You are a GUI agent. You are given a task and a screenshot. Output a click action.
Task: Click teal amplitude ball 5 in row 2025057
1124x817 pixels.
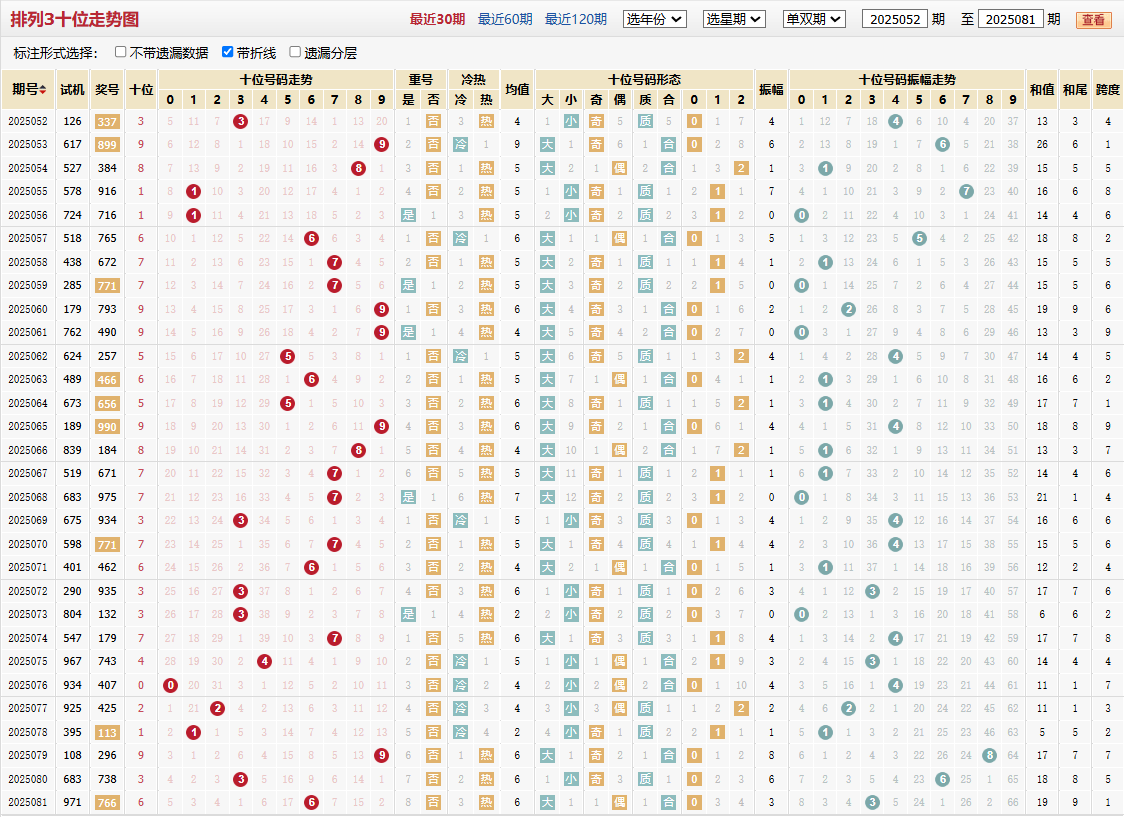[x=919, y=239]
